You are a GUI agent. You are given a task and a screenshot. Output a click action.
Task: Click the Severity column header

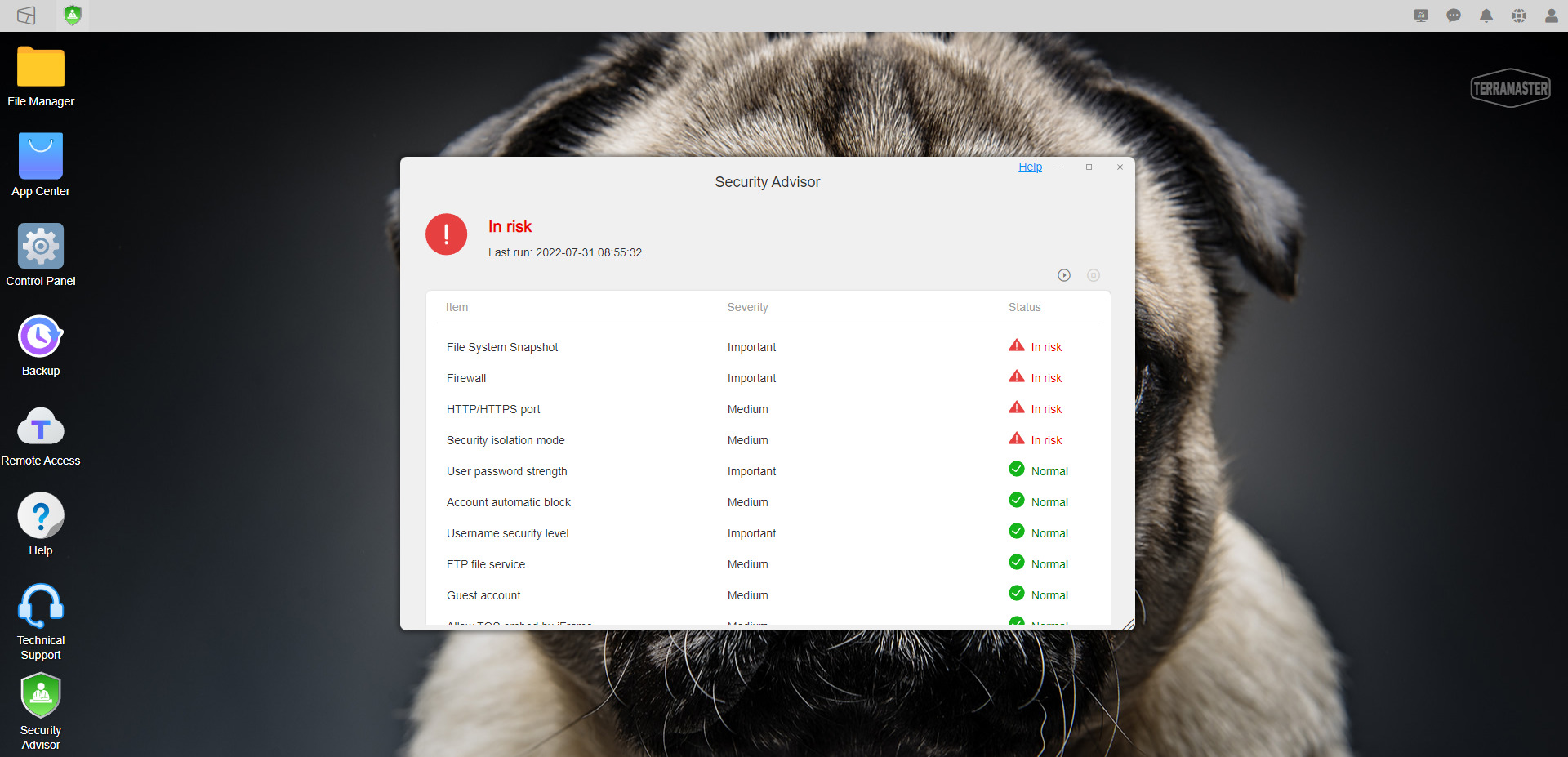click(x=747, y=307)
